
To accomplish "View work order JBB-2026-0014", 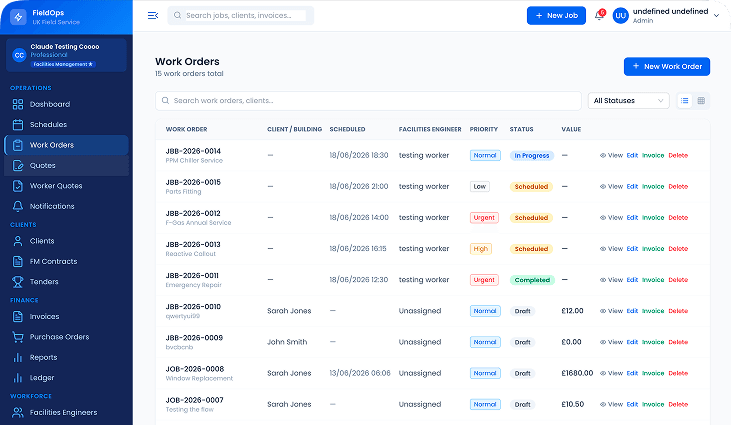I will tap(611, 156).
